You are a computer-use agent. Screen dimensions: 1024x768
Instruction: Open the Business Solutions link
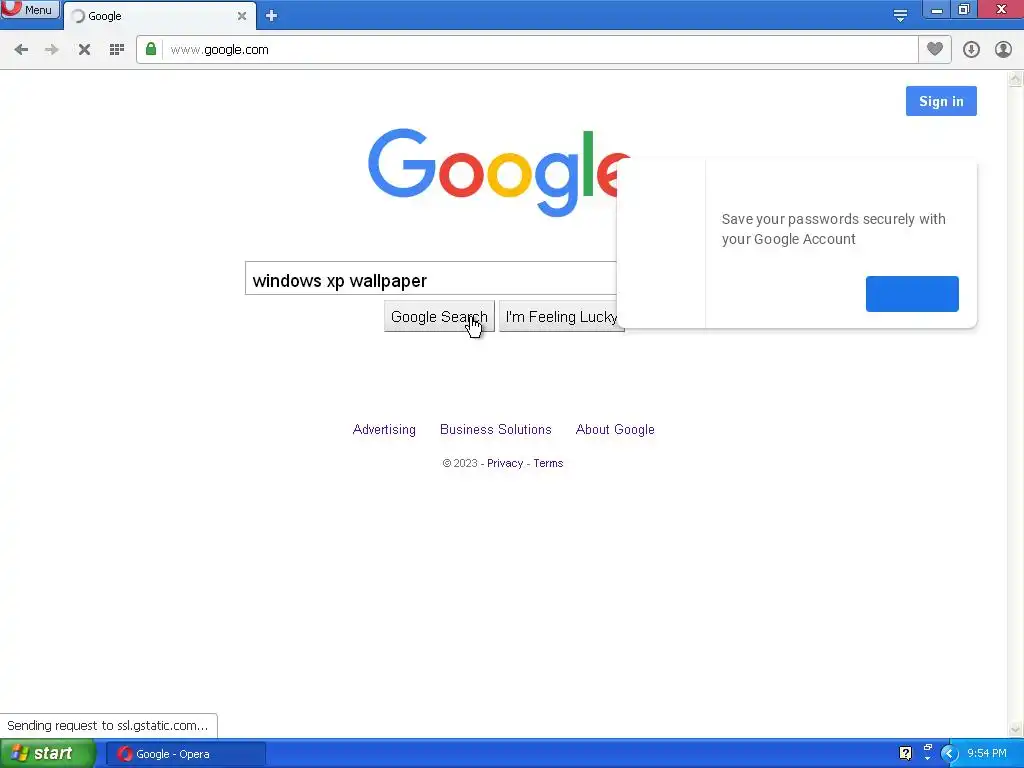(x=496, y=430)
